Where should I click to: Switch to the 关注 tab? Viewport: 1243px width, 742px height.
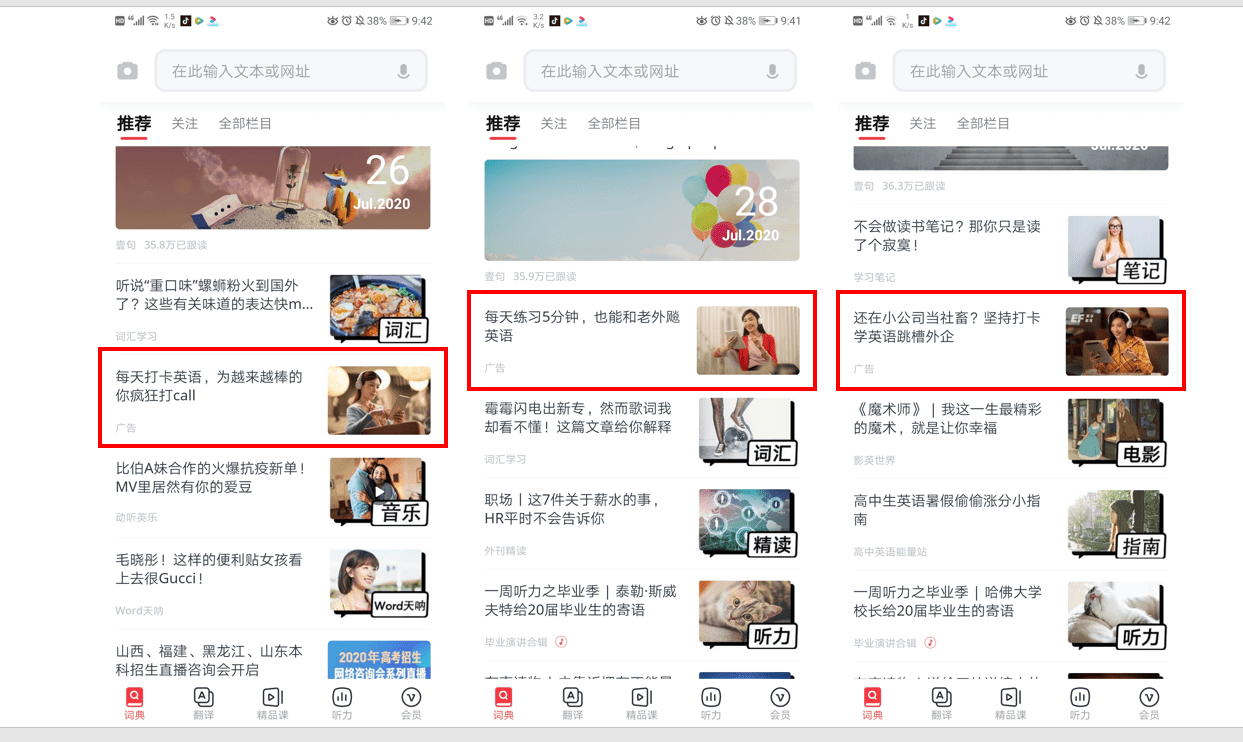coord(185,123)
